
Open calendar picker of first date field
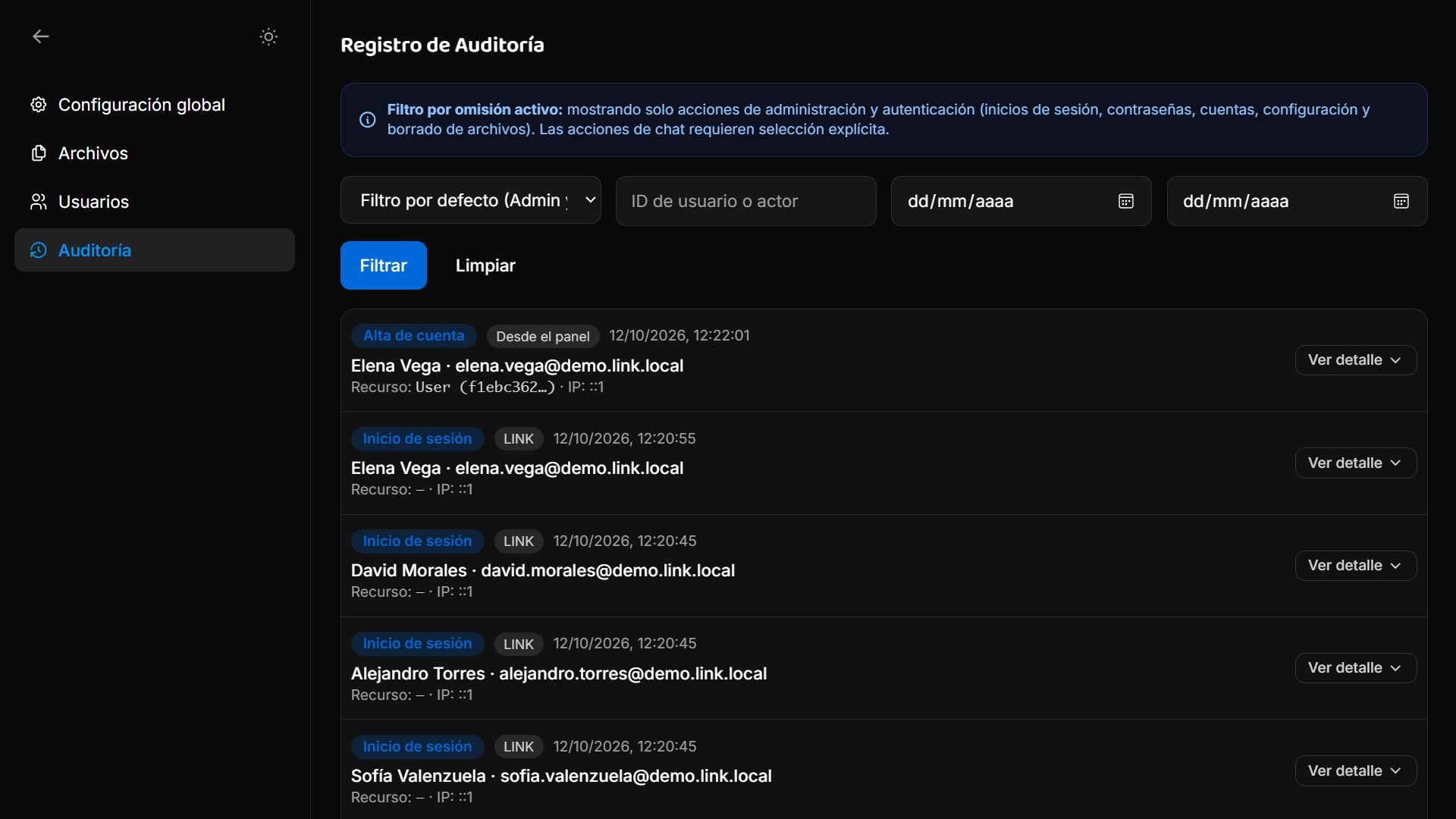[x=1126, y=201]
